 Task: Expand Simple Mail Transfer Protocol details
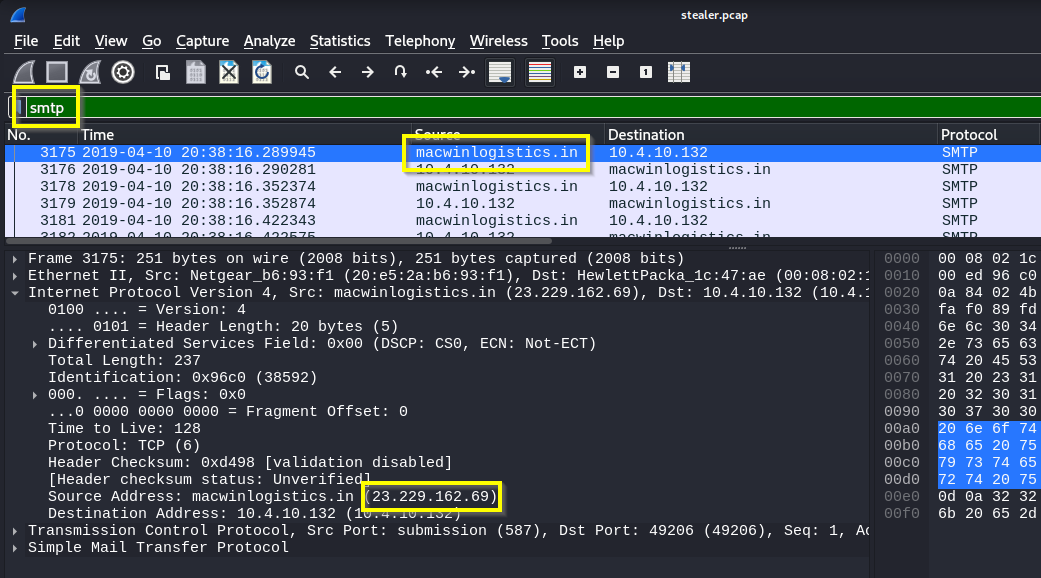(15, 547)
